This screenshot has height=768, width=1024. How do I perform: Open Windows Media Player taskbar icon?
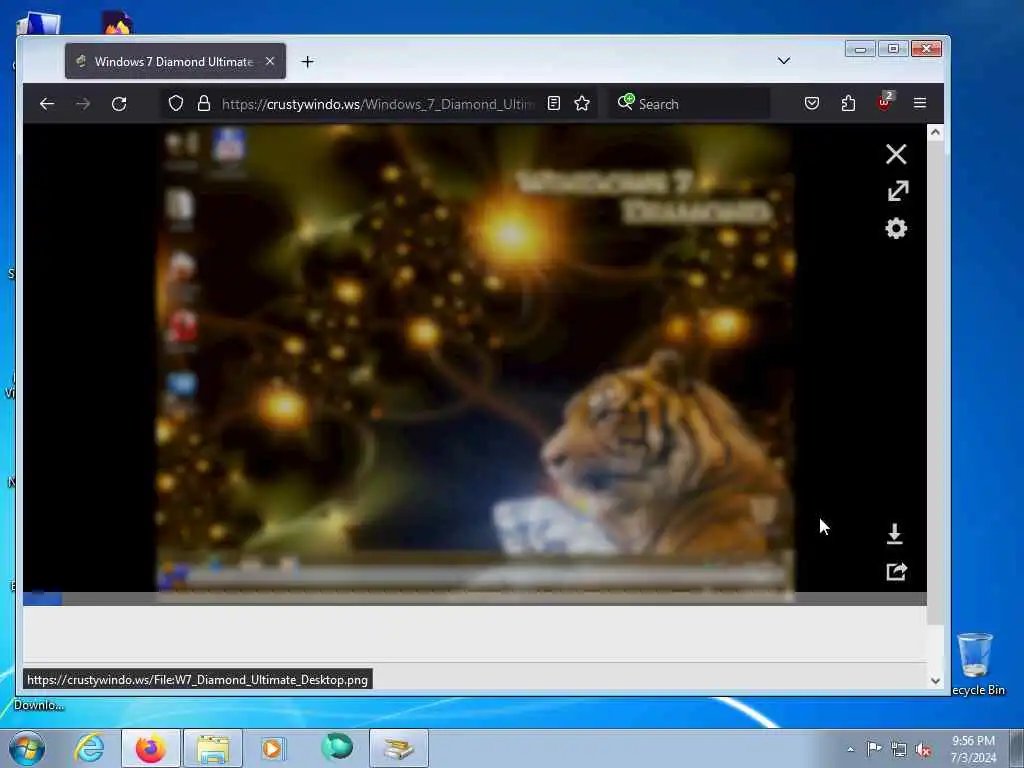tap(273, 748)
